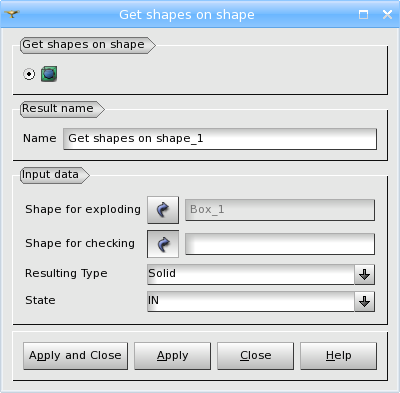
Task: Open Help for this dialog
Action: pyautogui.click(x=338, y=356)
